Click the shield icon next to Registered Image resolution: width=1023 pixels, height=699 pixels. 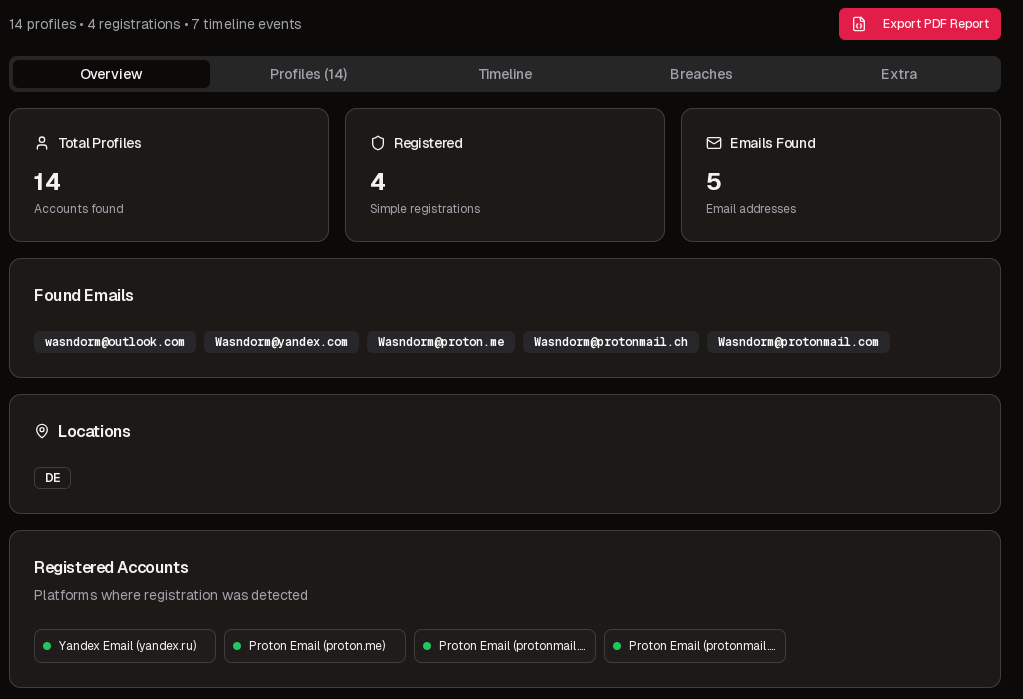pyautogui.click(x=378, y=143)
